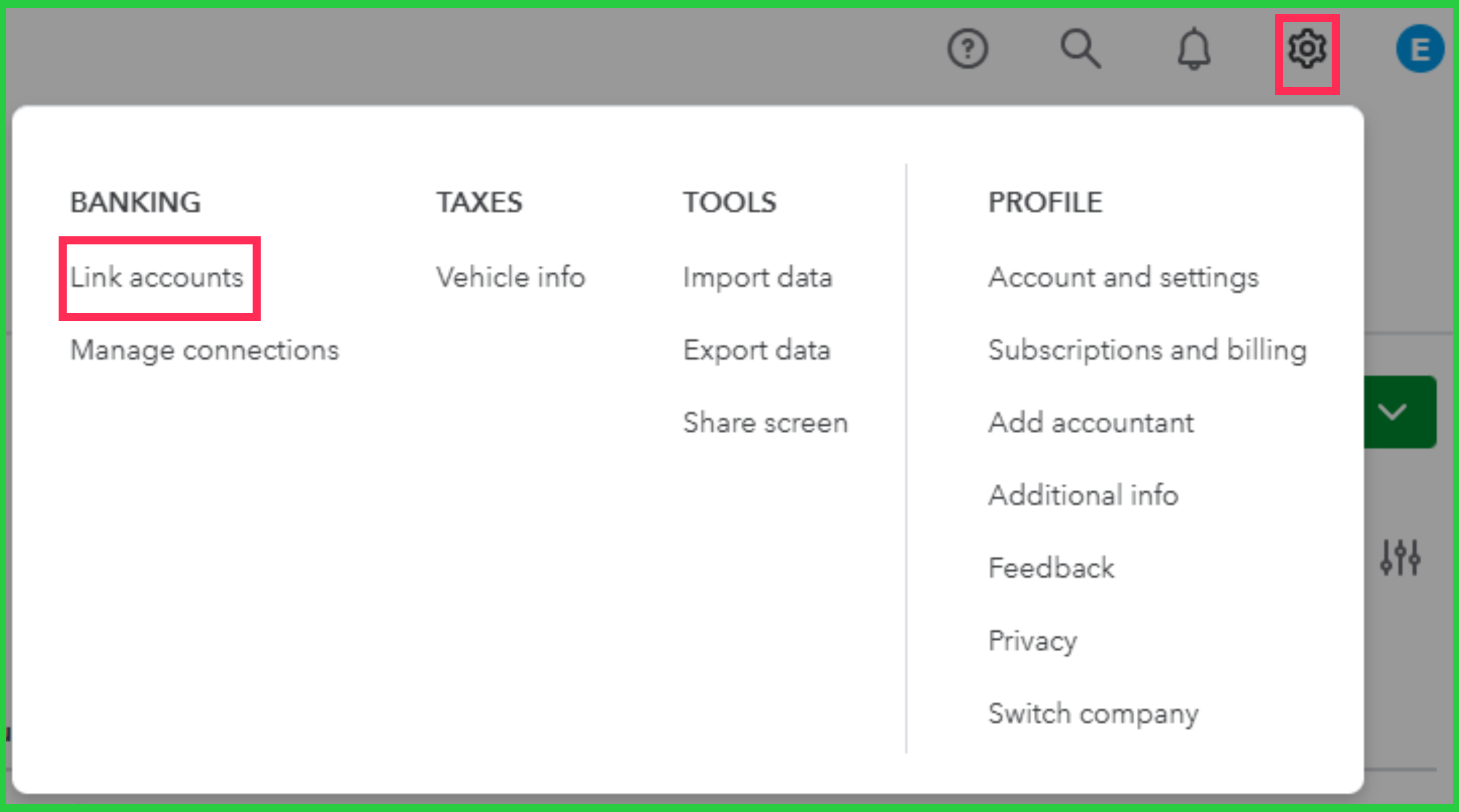Viewport: 1459px width, 812px height.
Task: Open Account and settings
Action: coord(1123,277)
